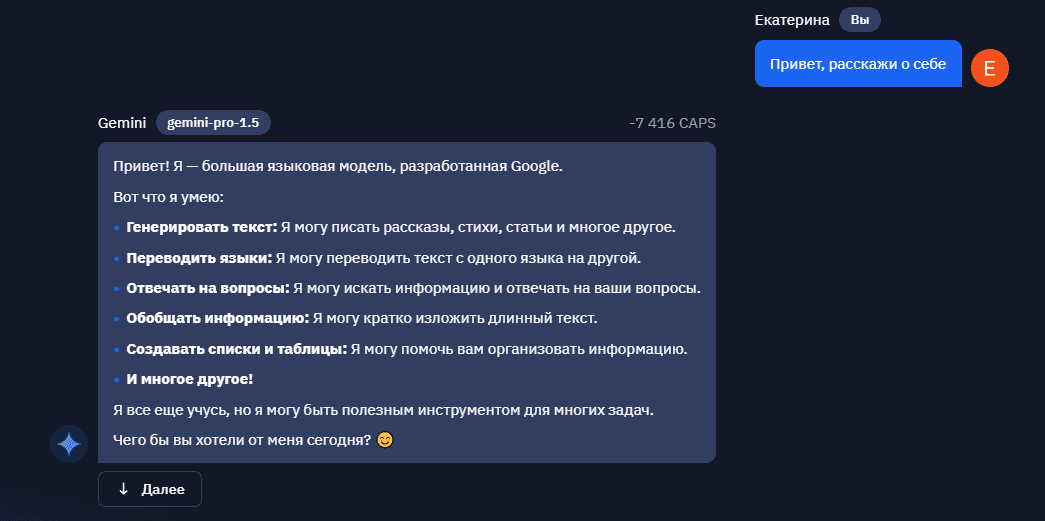Click the Gemini sparkle avatar icon
Image resolution: width=1045 pixels, height=521 pixels.
(x=69, y=444)
